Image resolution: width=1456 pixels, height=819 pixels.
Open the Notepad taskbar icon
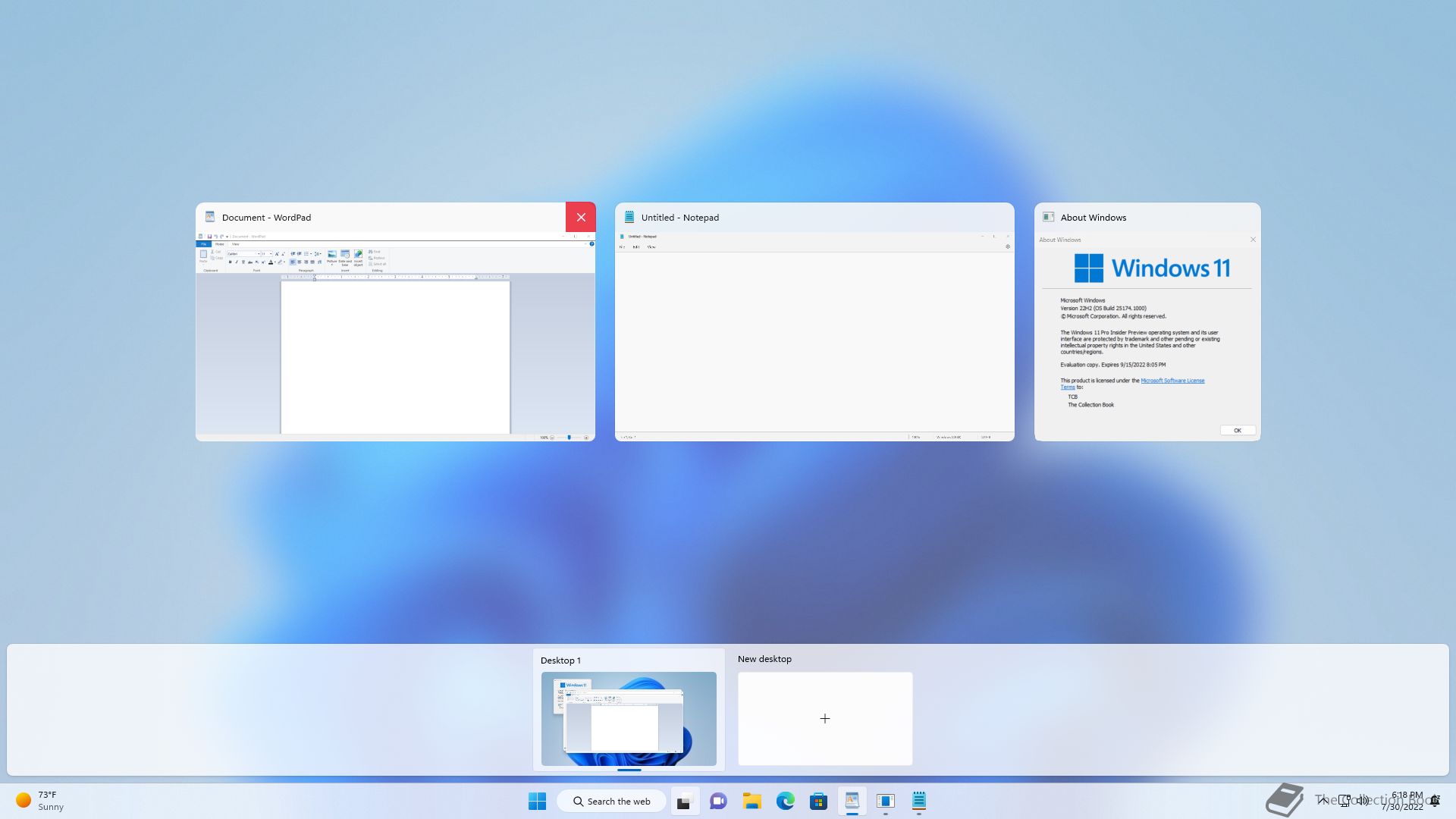[918, 801]
